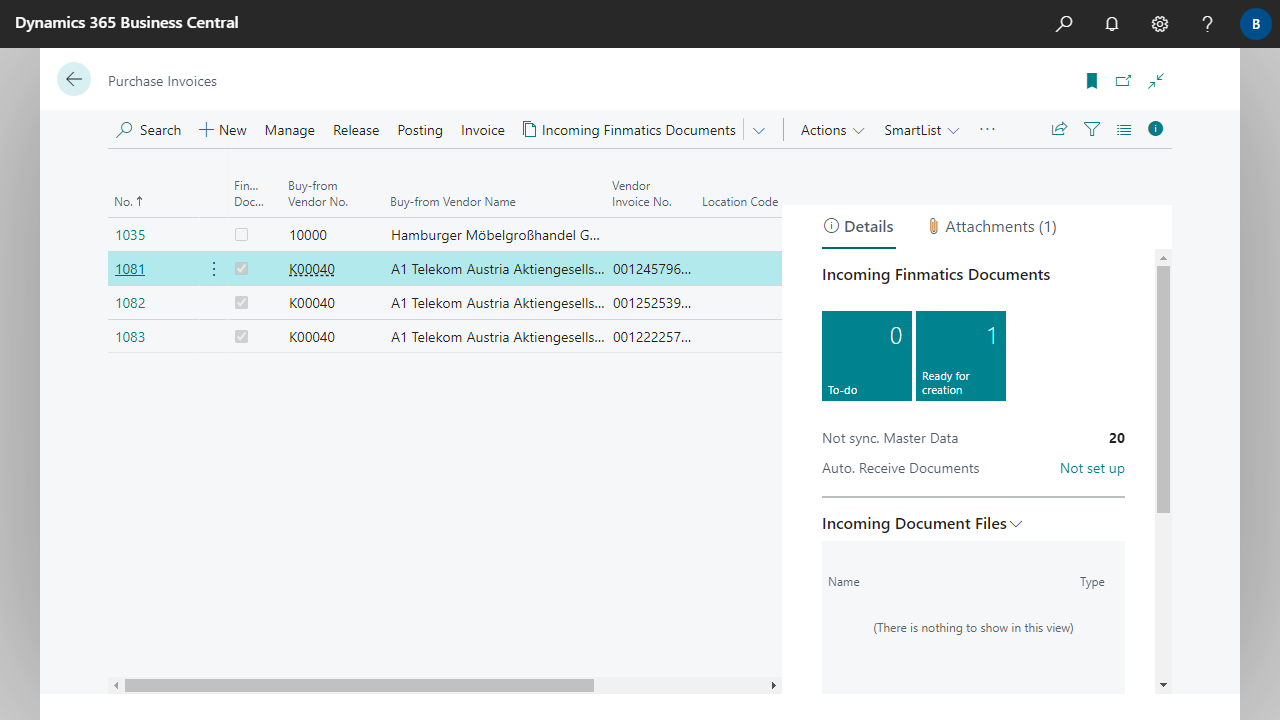Open page in a new window
The height and width of the screenshot is (720, 1280).
(x=1124, y=81)
